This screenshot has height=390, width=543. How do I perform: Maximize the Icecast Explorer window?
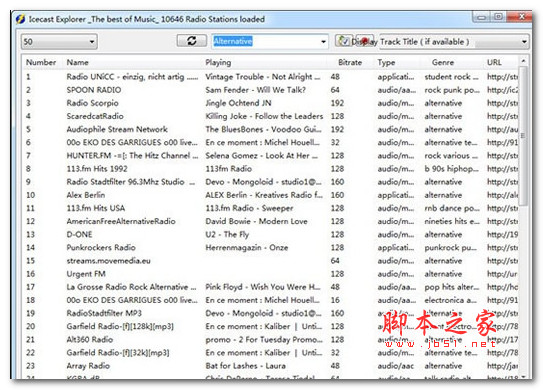coord(498,17)
